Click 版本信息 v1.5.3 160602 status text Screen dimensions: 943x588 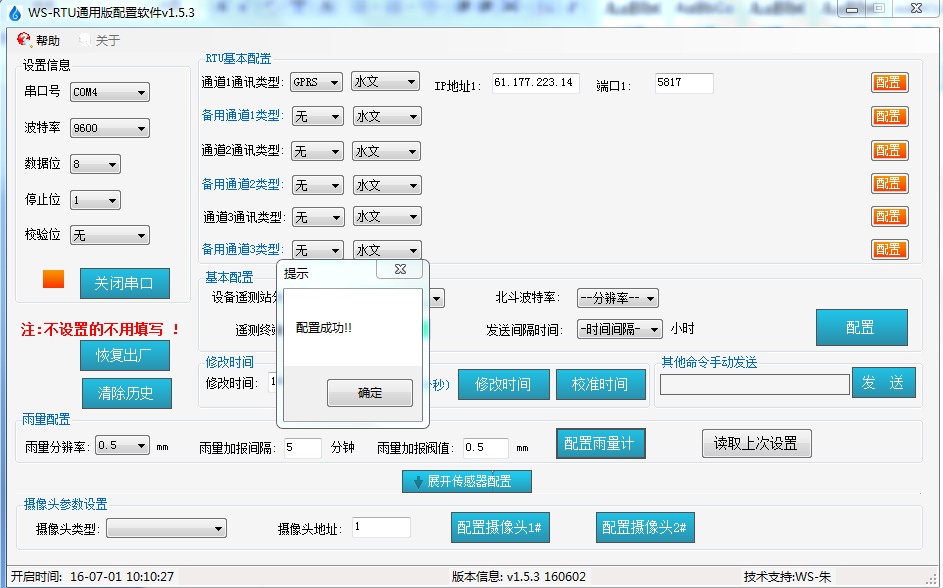click(518, 577)
